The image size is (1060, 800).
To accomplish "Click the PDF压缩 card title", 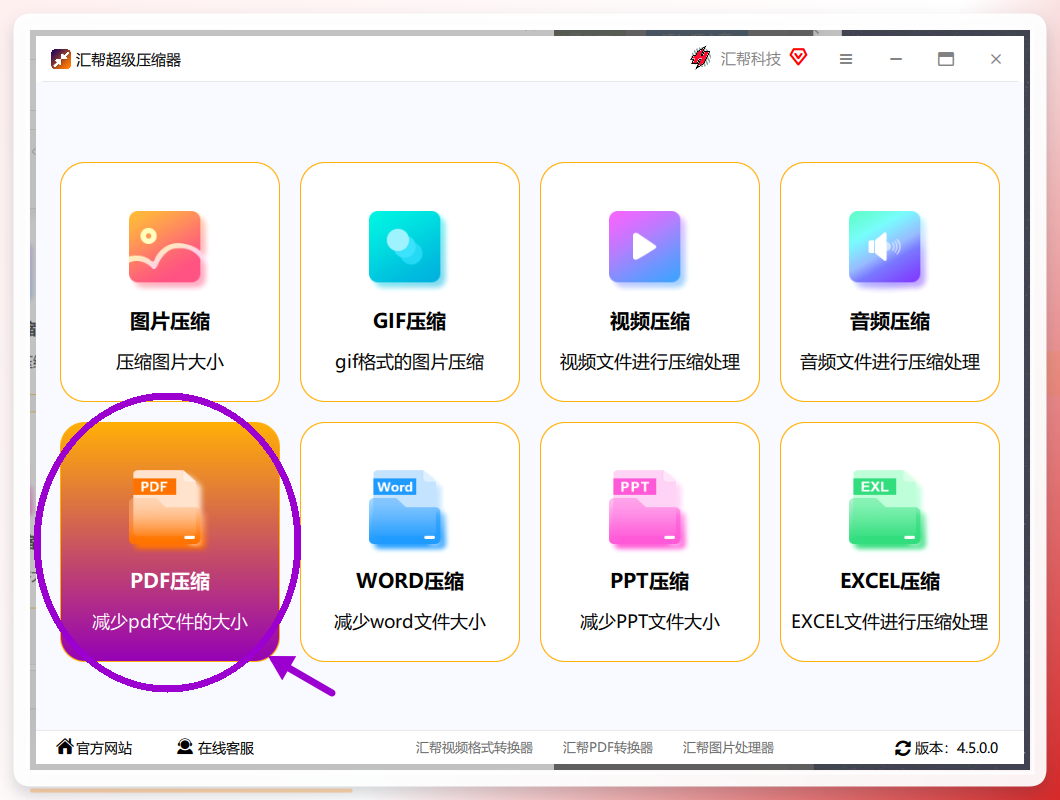I will 170,581.
